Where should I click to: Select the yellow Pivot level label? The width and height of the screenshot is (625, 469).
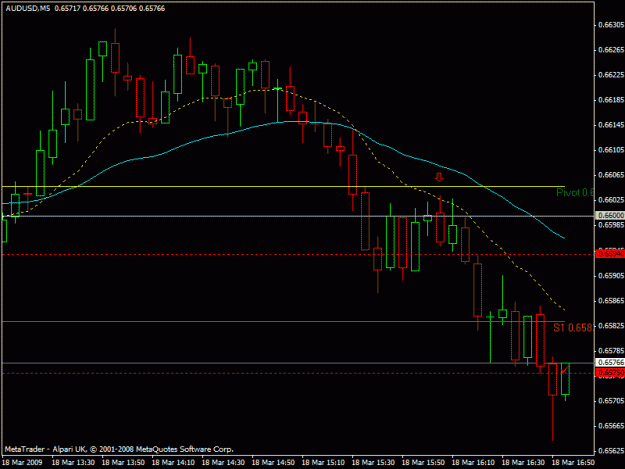(575, 193)
